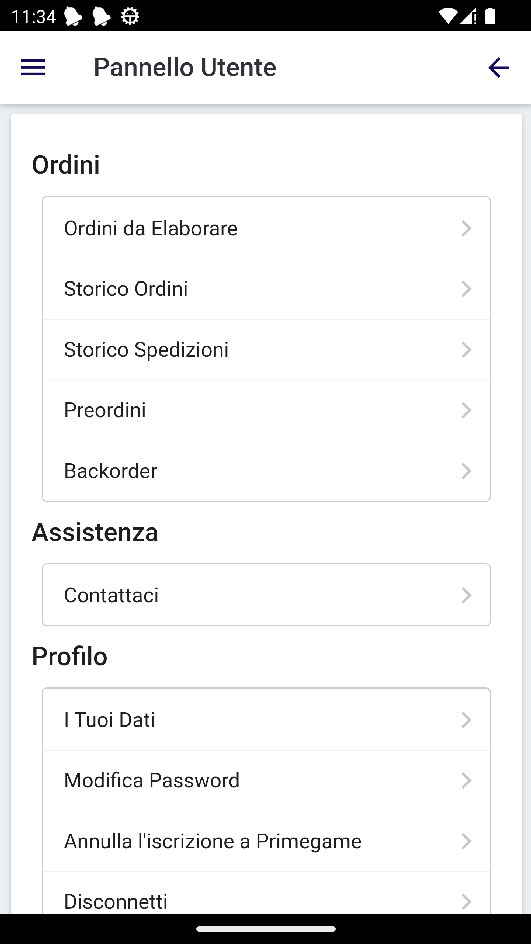Choose Modifica Password

click(x=266, y=781)
